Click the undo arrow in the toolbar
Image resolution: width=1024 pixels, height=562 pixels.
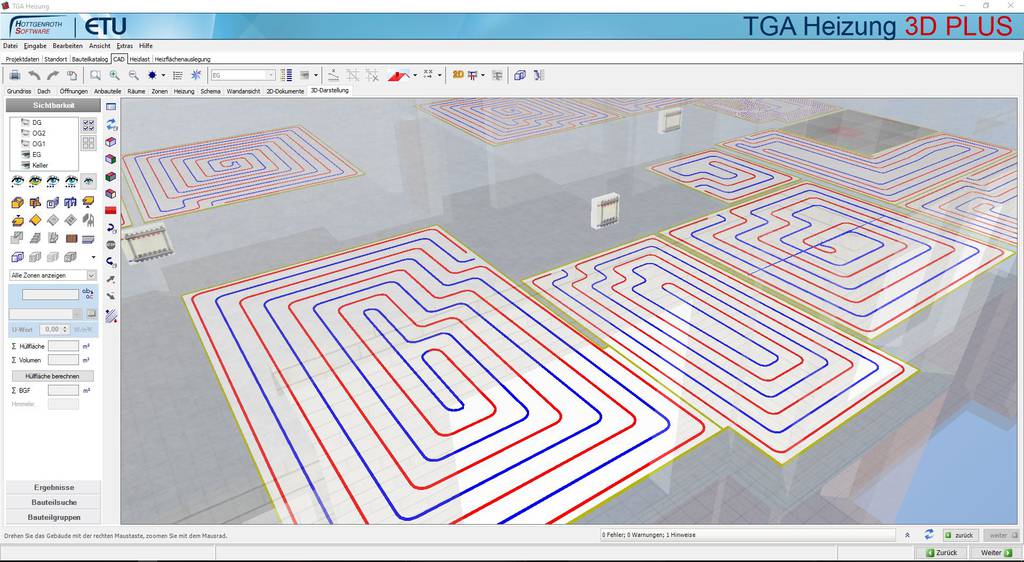point(34,75)
